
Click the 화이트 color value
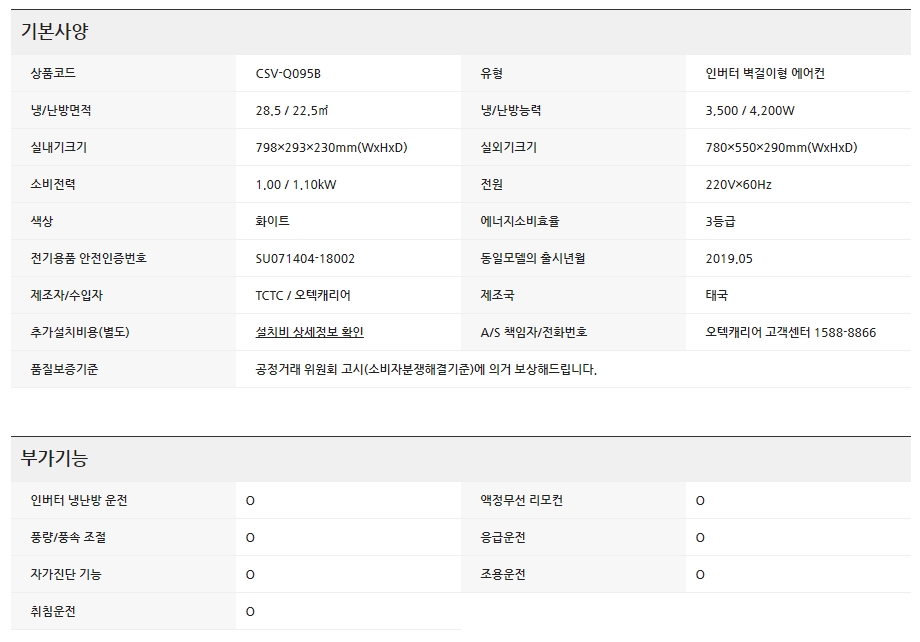tap(272, 221)
